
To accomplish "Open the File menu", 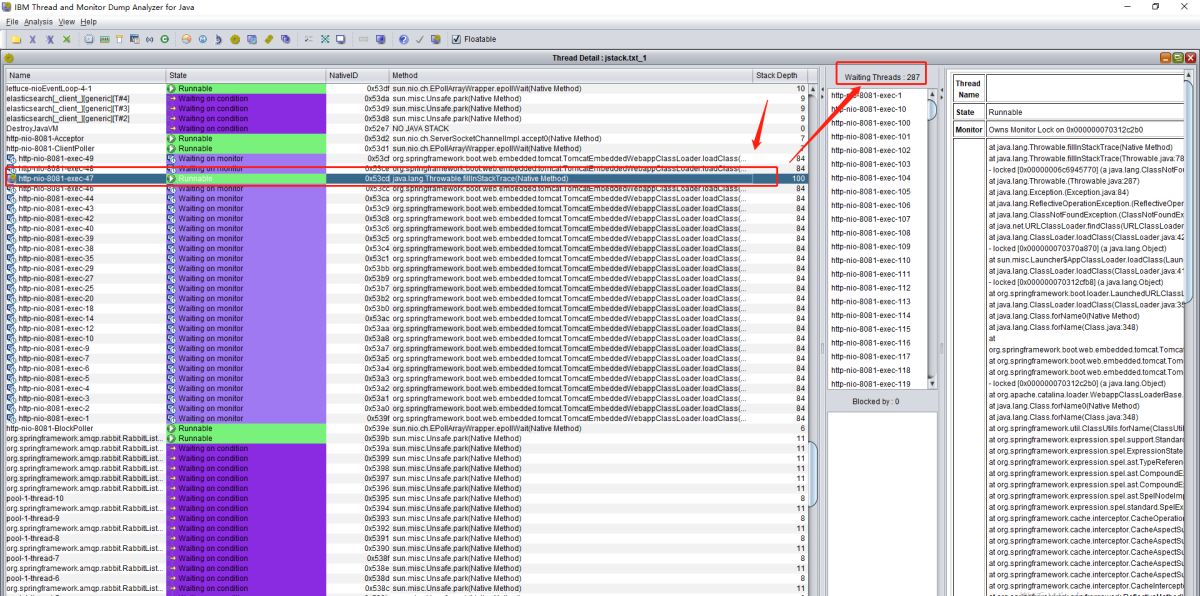I will [x=12, y=21].
